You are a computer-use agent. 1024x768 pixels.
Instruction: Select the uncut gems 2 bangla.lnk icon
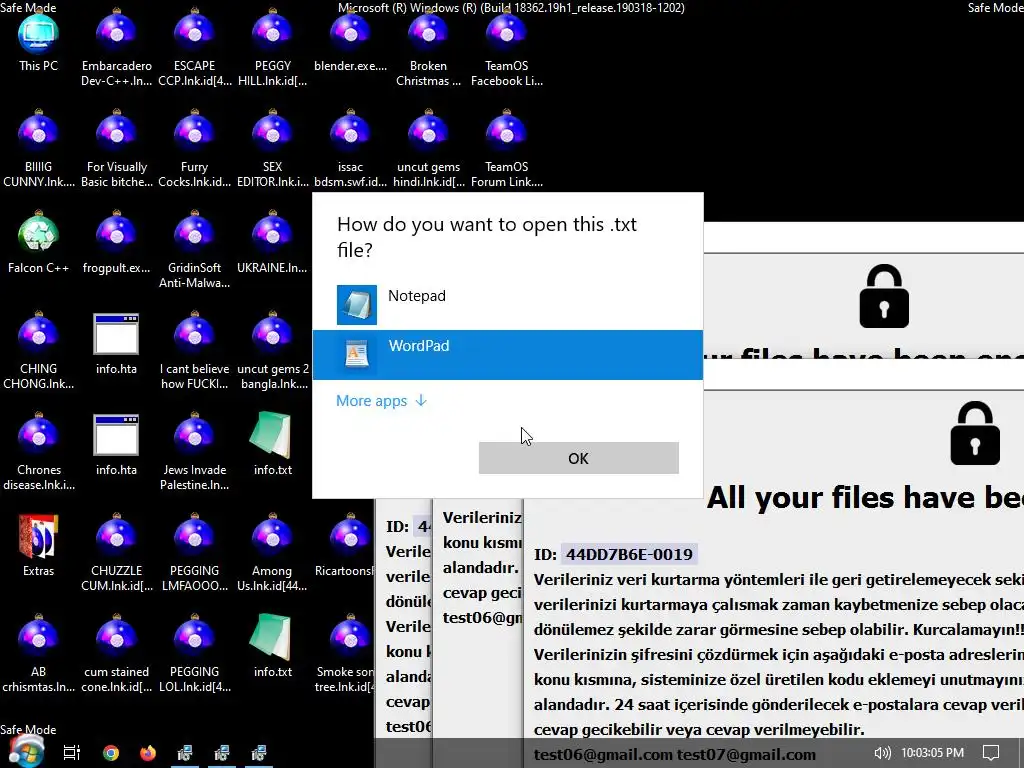[x=272, y=350]
